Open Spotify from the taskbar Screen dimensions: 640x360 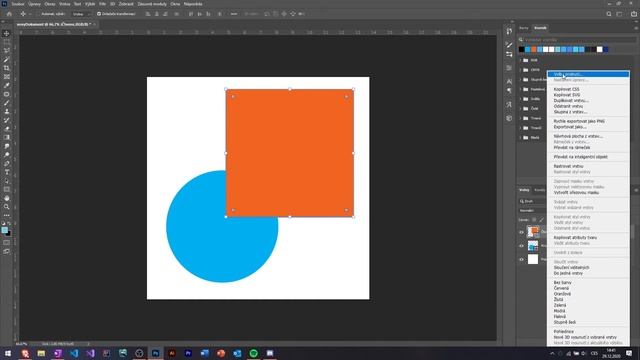(x=253, y=353)
